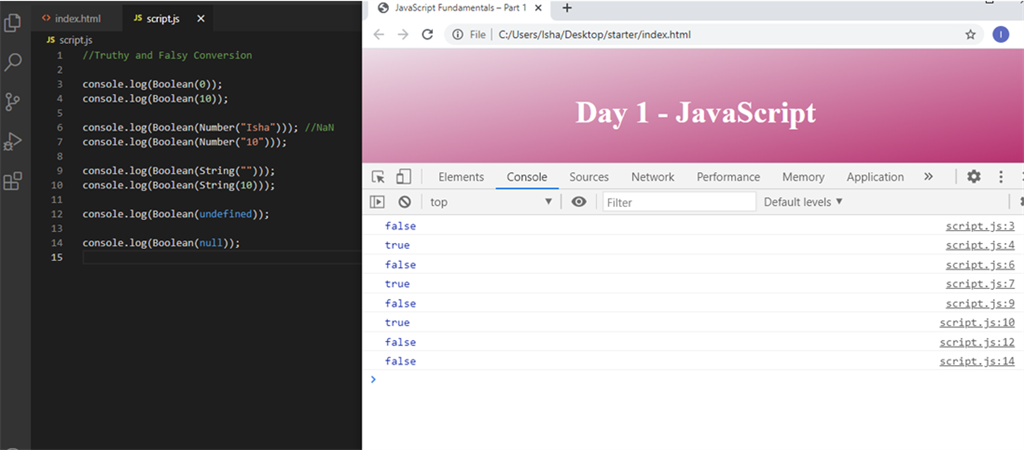Reload the page in Chrome
Viewport: 1024px width, 450px height.
pos(428,35)
